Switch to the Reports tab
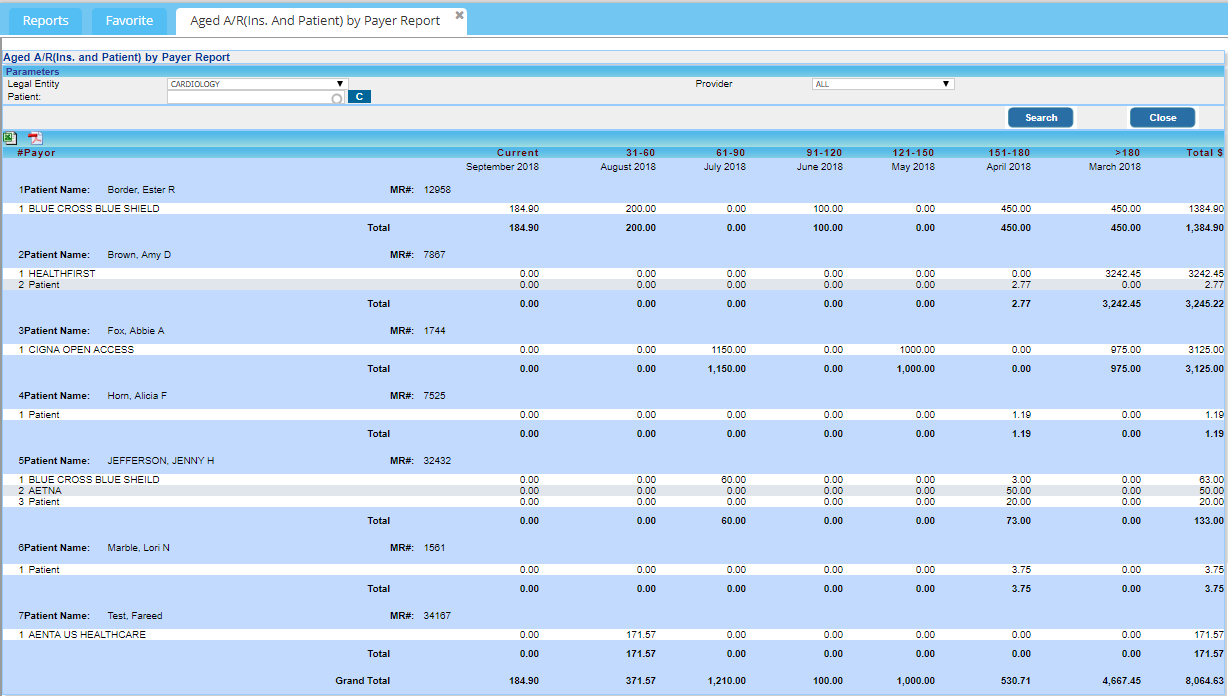The image size is (1228, 700). [46, 21]
